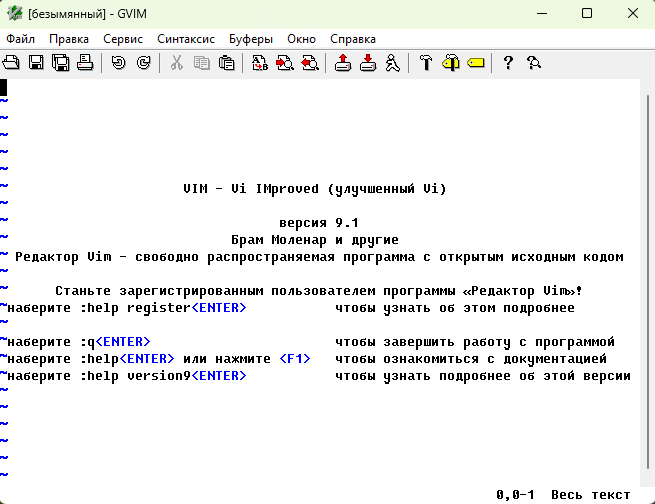Open the Синтаксис menu
This screenshot has height=504, width=655.
coord(186,39)
